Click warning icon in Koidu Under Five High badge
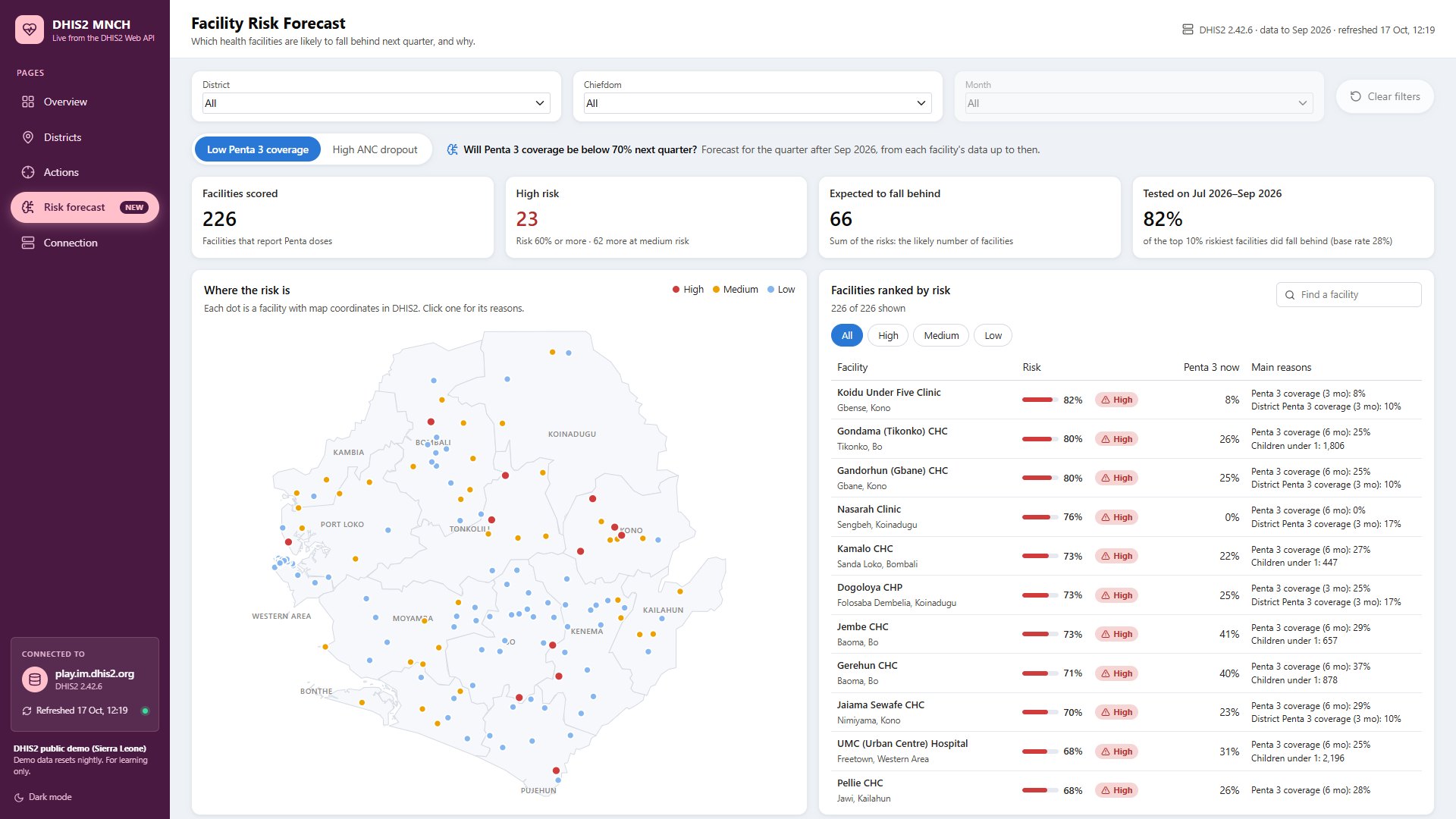This screenshot has height=819, width=1456. click(1106, 400)
